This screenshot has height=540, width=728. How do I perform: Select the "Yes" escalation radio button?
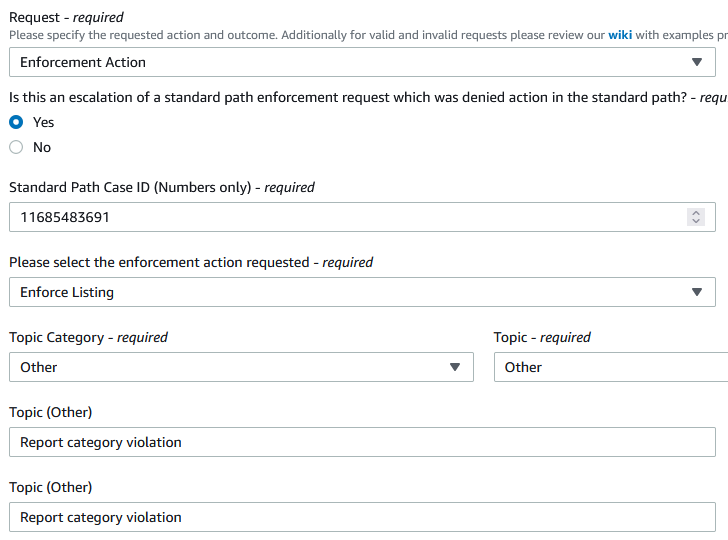16,122
